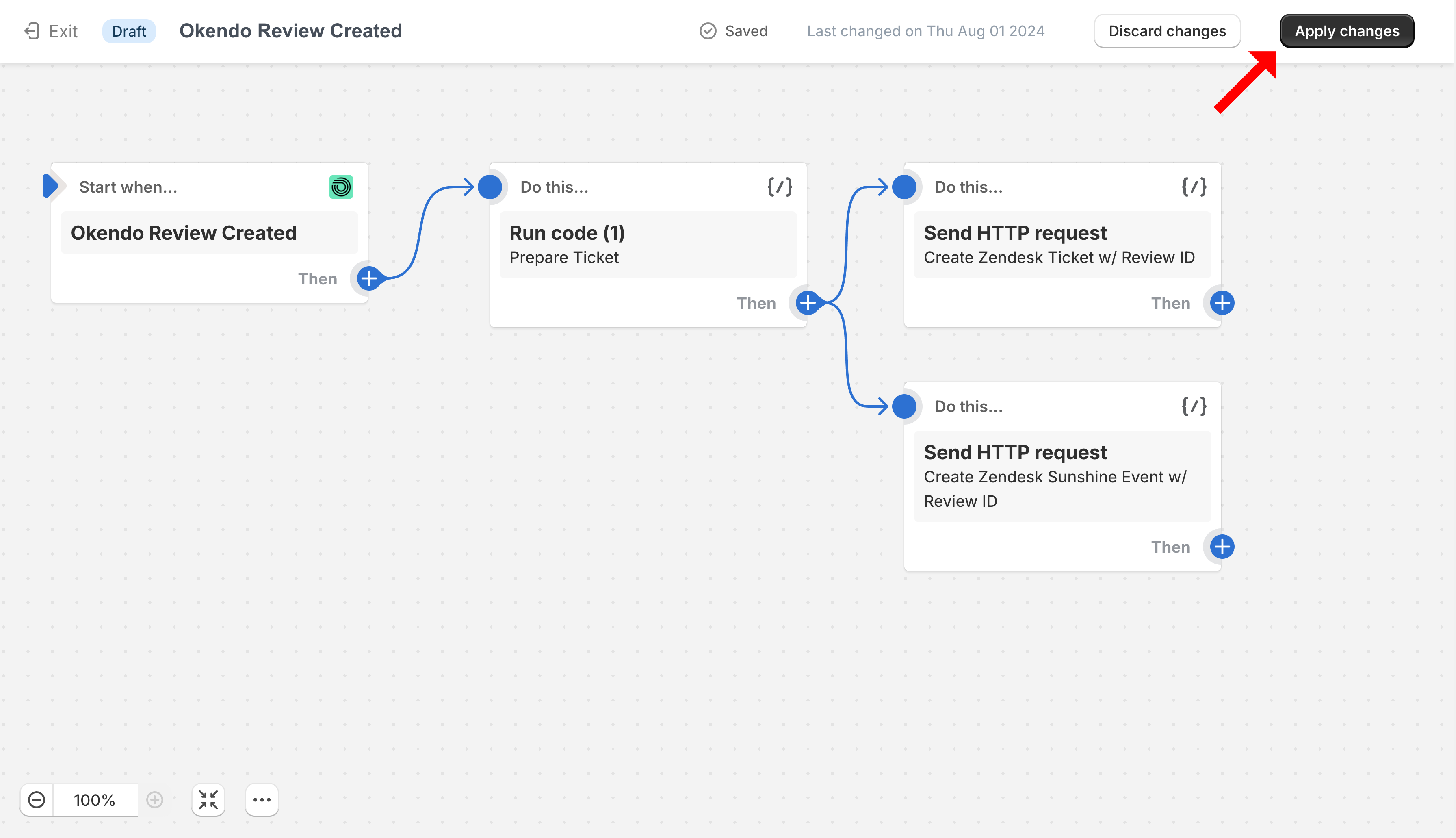The width and height of the screenshot is (1456, 838).
Task: Click the fit to screen icon
Action: (x=208, y=800)
